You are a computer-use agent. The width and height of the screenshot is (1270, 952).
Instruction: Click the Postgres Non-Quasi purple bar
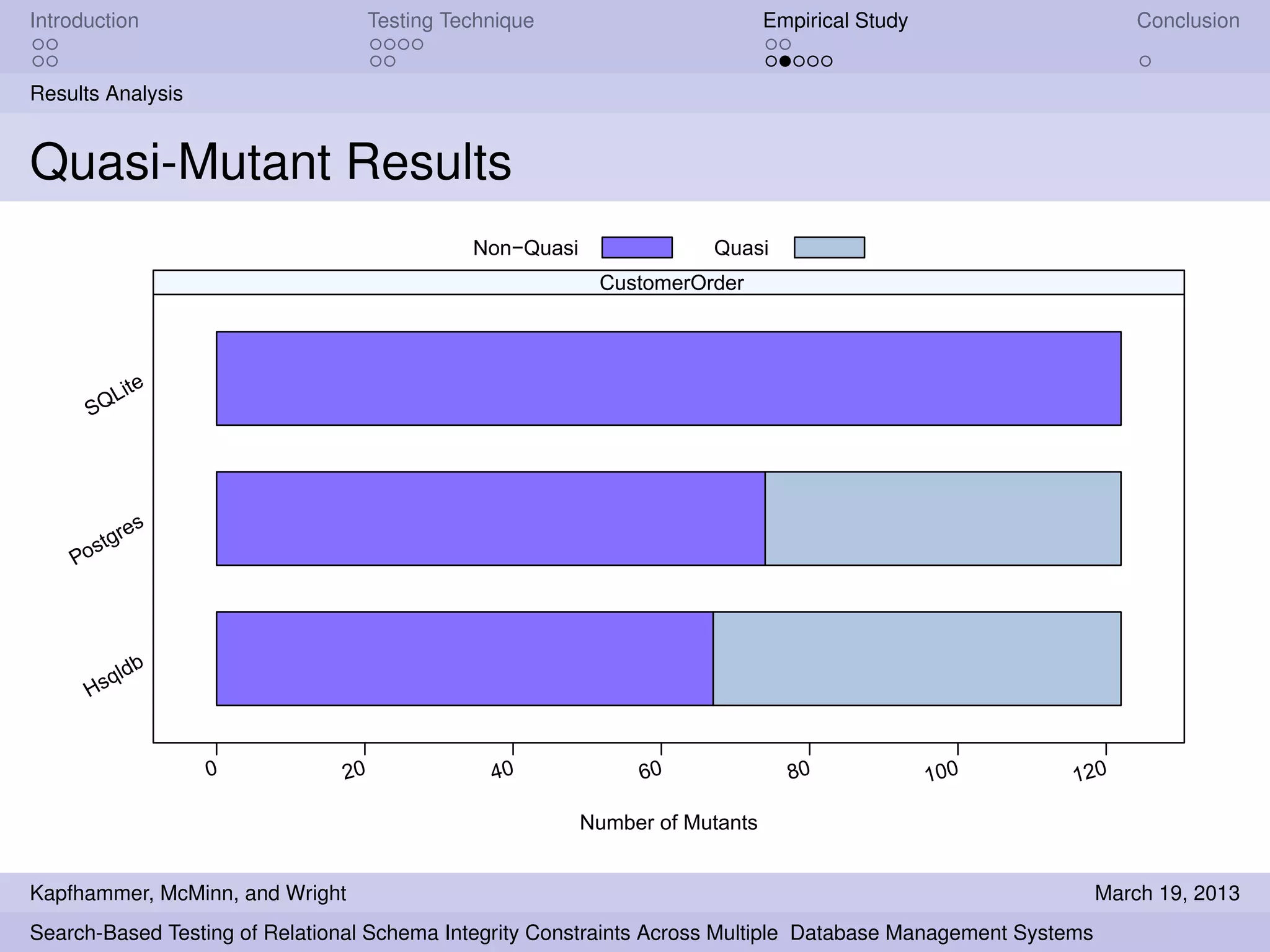(x=491, y=518)
